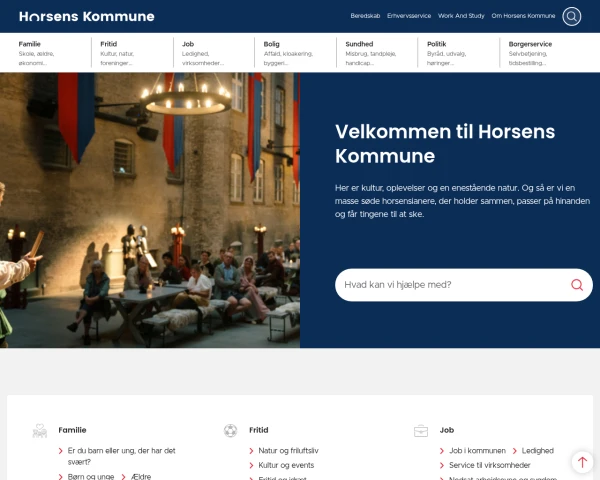
Task: Open the Familie section heading
Action: [72, 430]
